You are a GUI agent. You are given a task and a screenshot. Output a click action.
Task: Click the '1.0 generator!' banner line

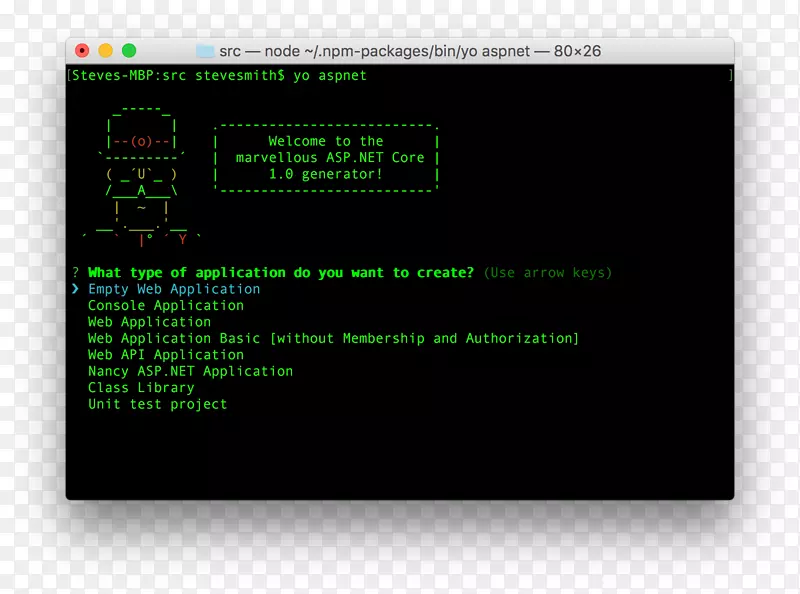click(x=326, y=174)
